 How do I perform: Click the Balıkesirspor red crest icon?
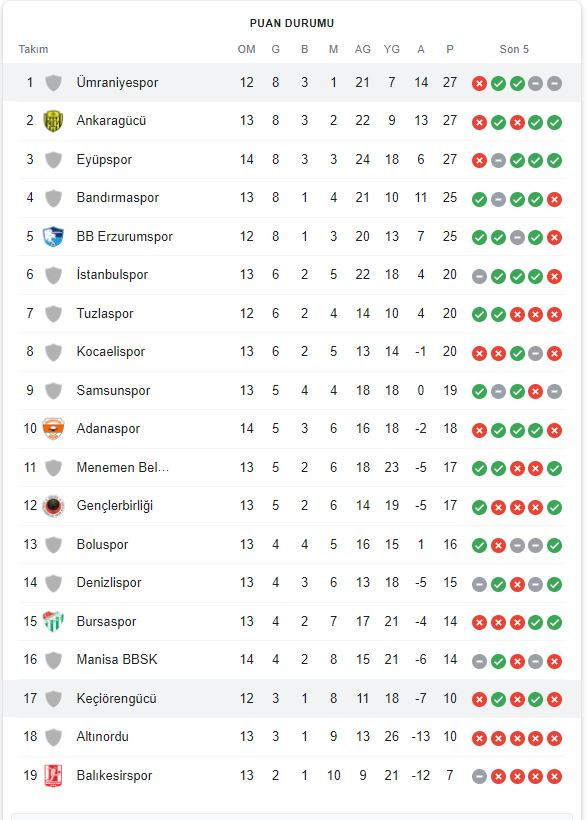coord(53,775)
